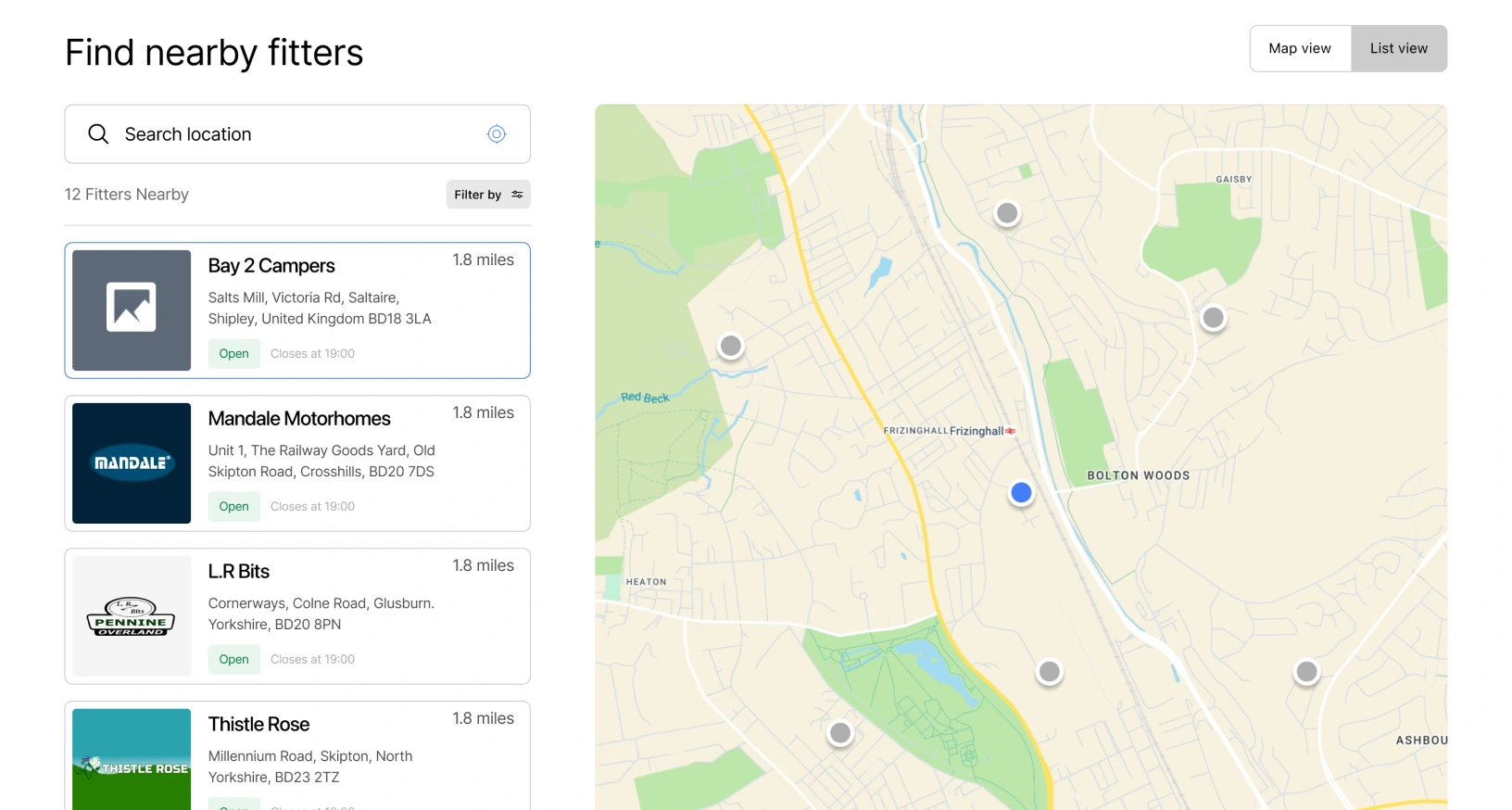Screen dimensions: 1512x810
Task: Click the locate-me crosshair icon
Action: pyautogui.click(x=497, y=133)
